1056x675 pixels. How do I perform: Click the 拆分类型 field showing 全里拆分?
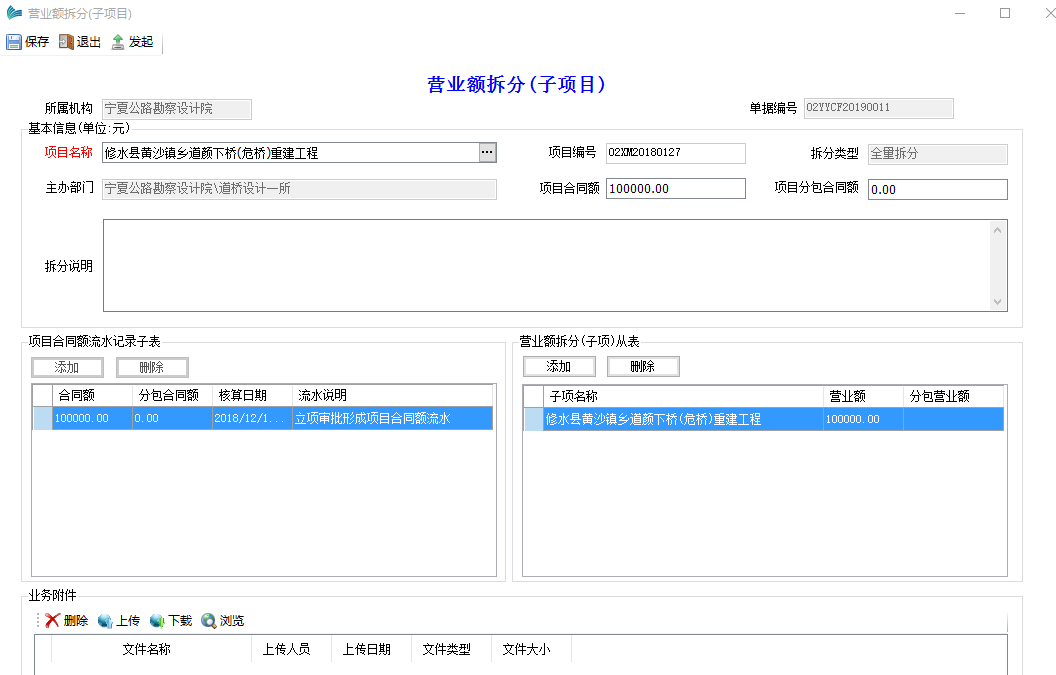tap(937, 154)
